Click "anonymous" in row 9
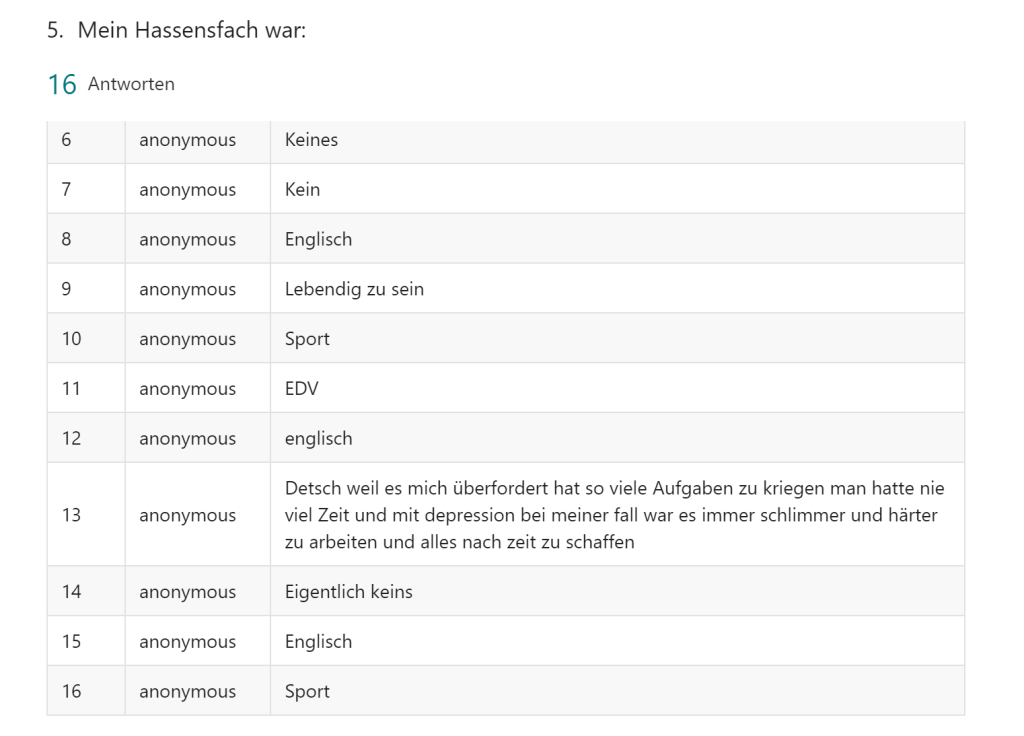Viewport: 1024px width, 736px height. [x=188, y=290]
